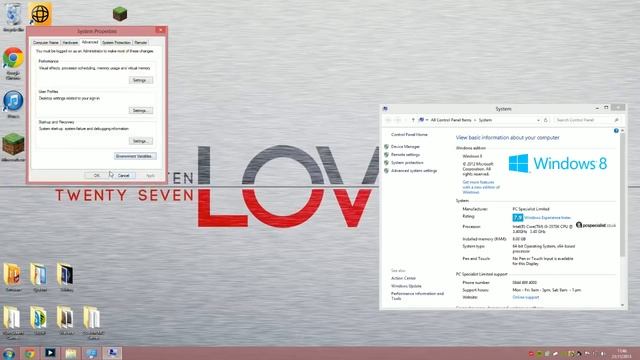Screen dimensions: 640x360
Task: Click All Control Panel Items breadcrumb
Action: (x=451, y=120)
